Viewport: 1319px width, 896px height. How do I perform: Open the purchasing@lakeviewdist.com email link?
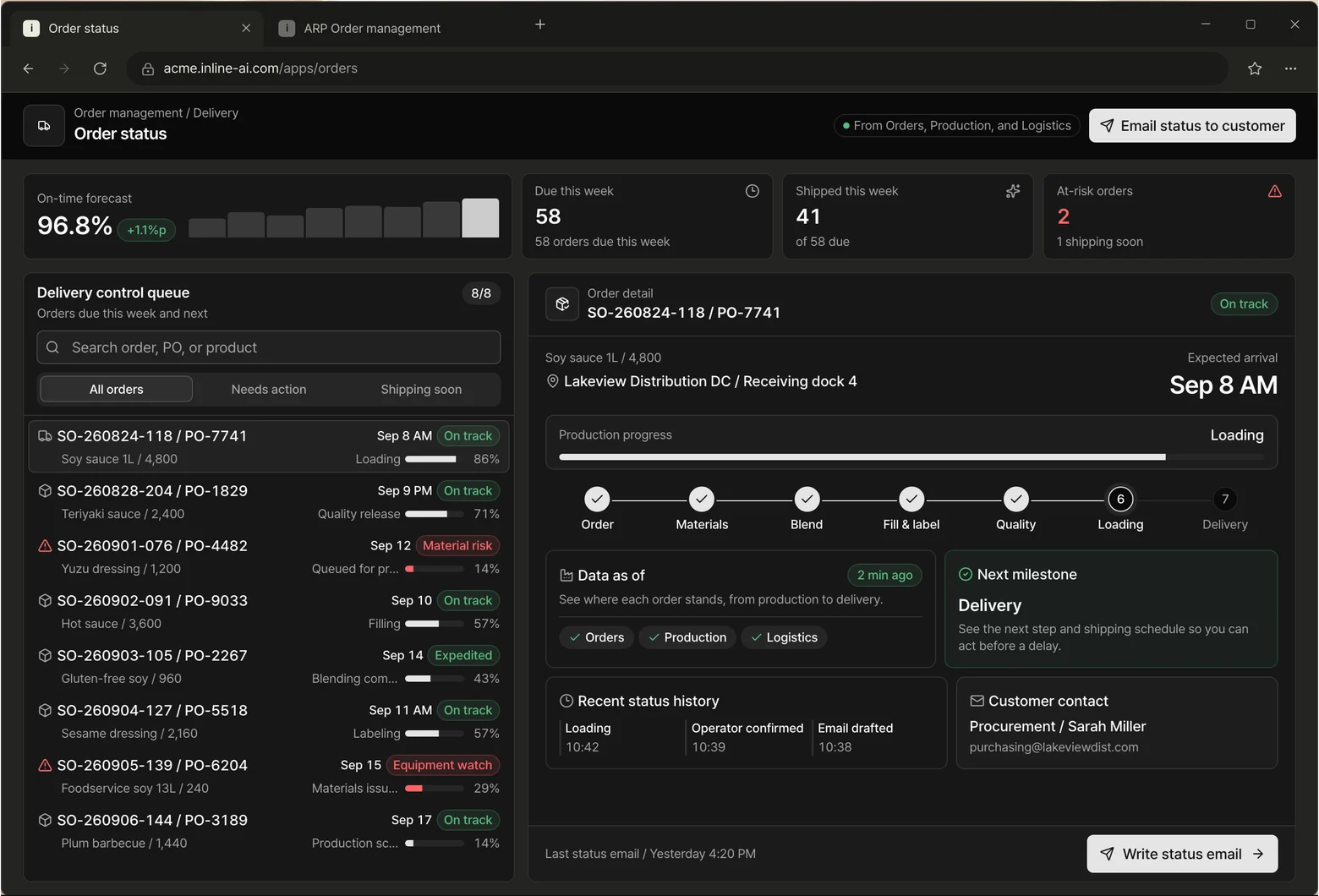click(x=1054, y=747)
